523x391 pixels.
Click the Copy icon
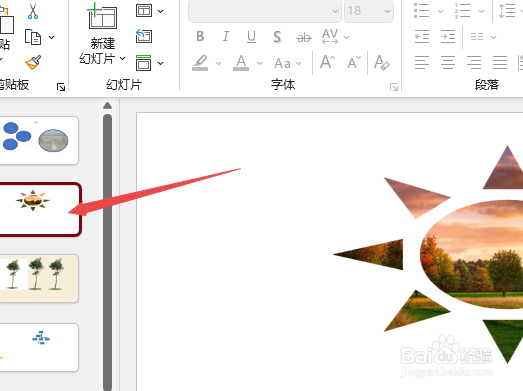[x=33, y=37]
